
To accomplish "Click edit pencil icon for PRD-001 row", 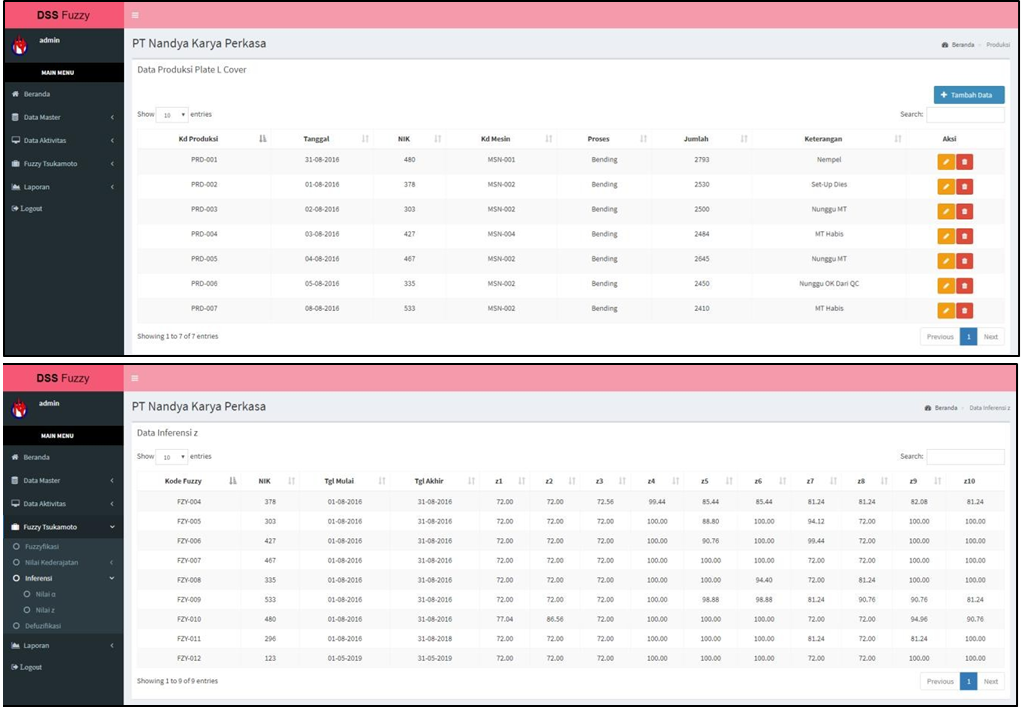I will pos(945,160).
